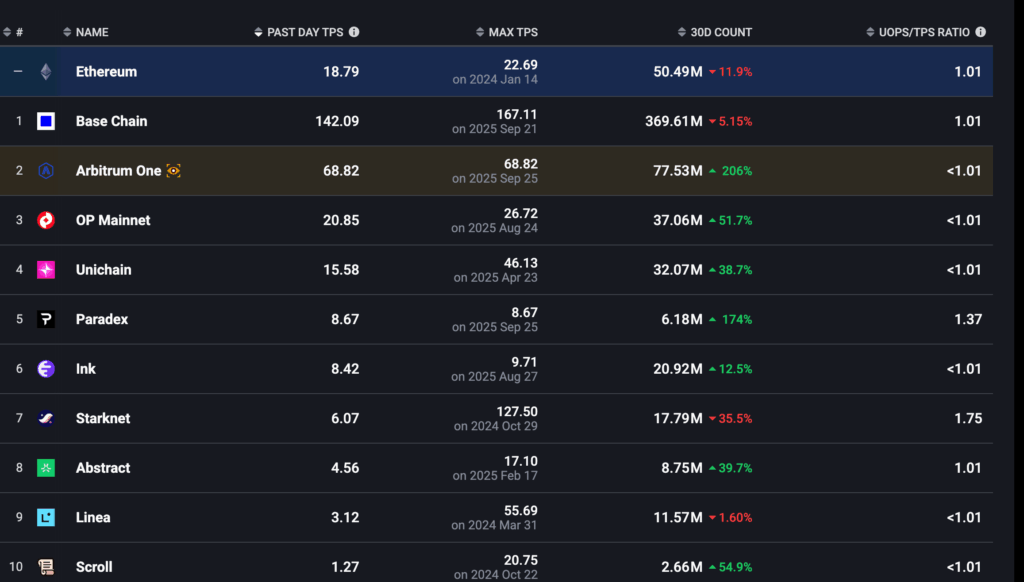Click the Linea logo icon
The width and height of the screenshot is (1024, 582).
(x=48, y=517)
